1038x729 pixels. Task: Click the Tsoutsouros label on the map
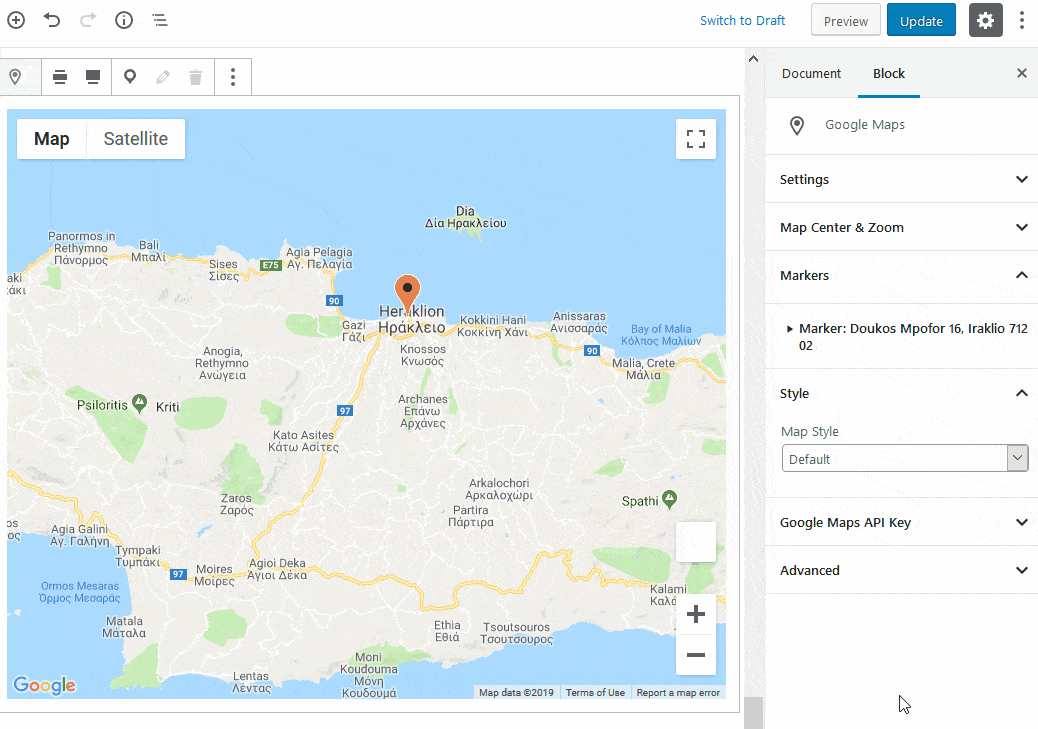coord(516,633)
